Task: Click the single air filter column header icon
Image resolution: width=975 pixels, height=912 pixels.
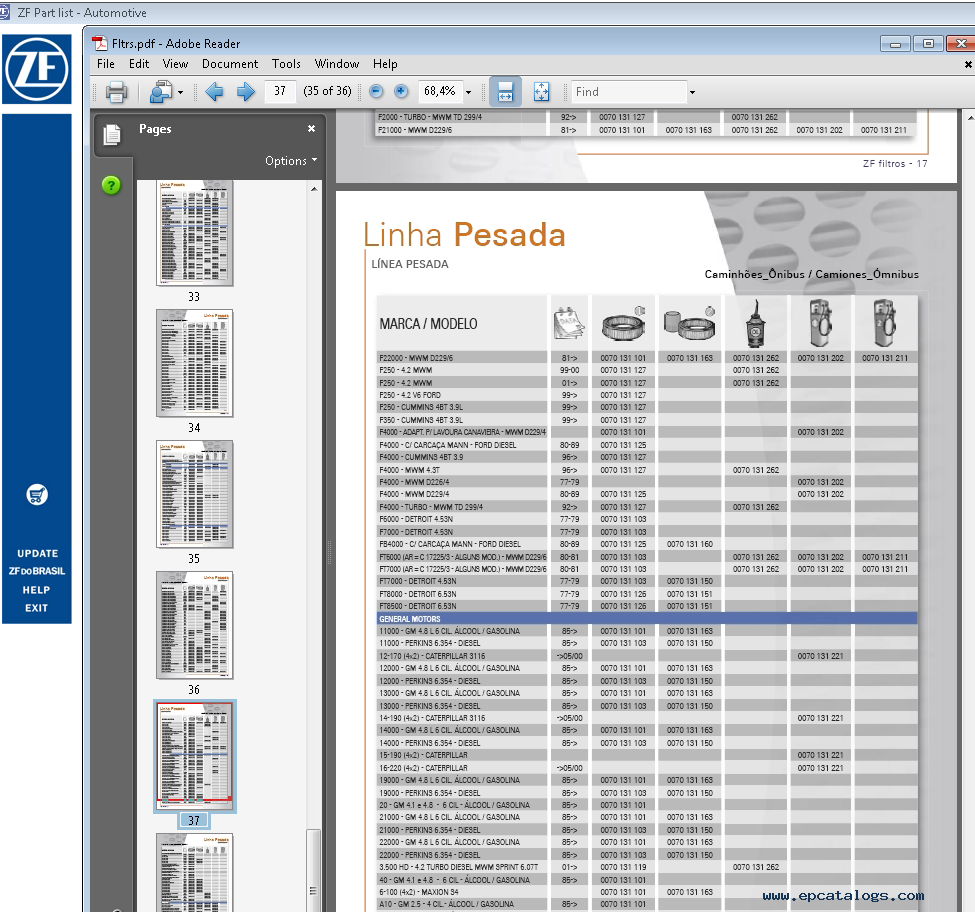Action: (624, 323)
